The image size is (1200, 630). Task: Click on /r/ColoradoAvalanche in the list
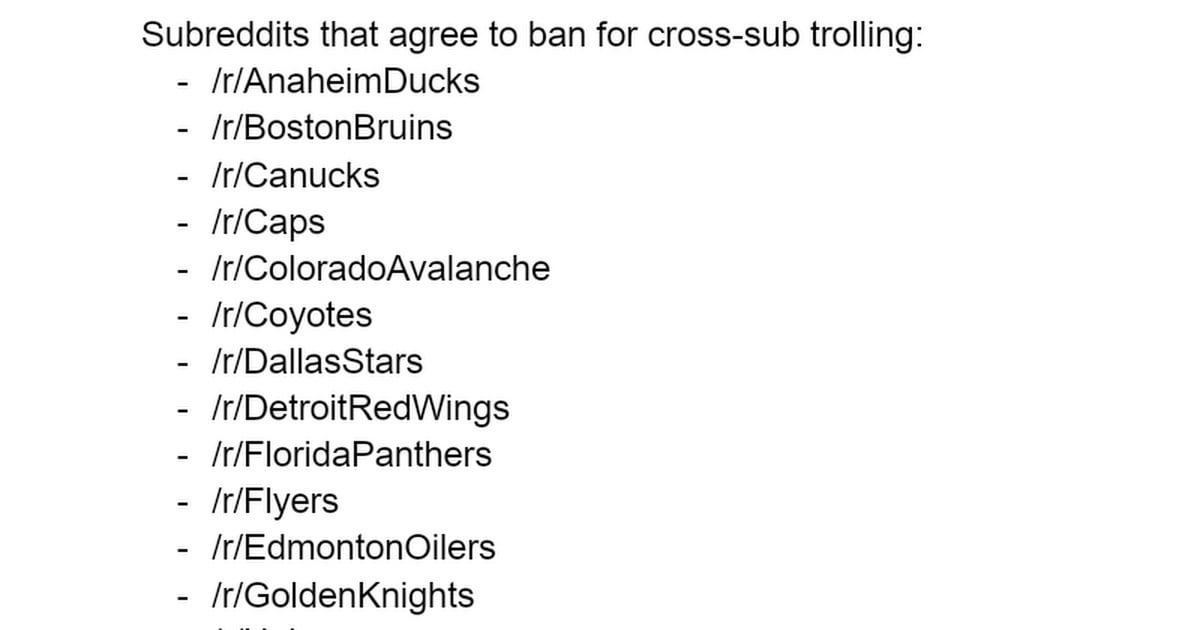380,268
